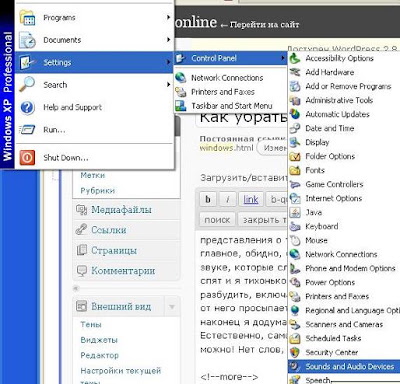400x384 pixels.
Task: Click the Date and Time icon
Action: (x=295, y=128)
